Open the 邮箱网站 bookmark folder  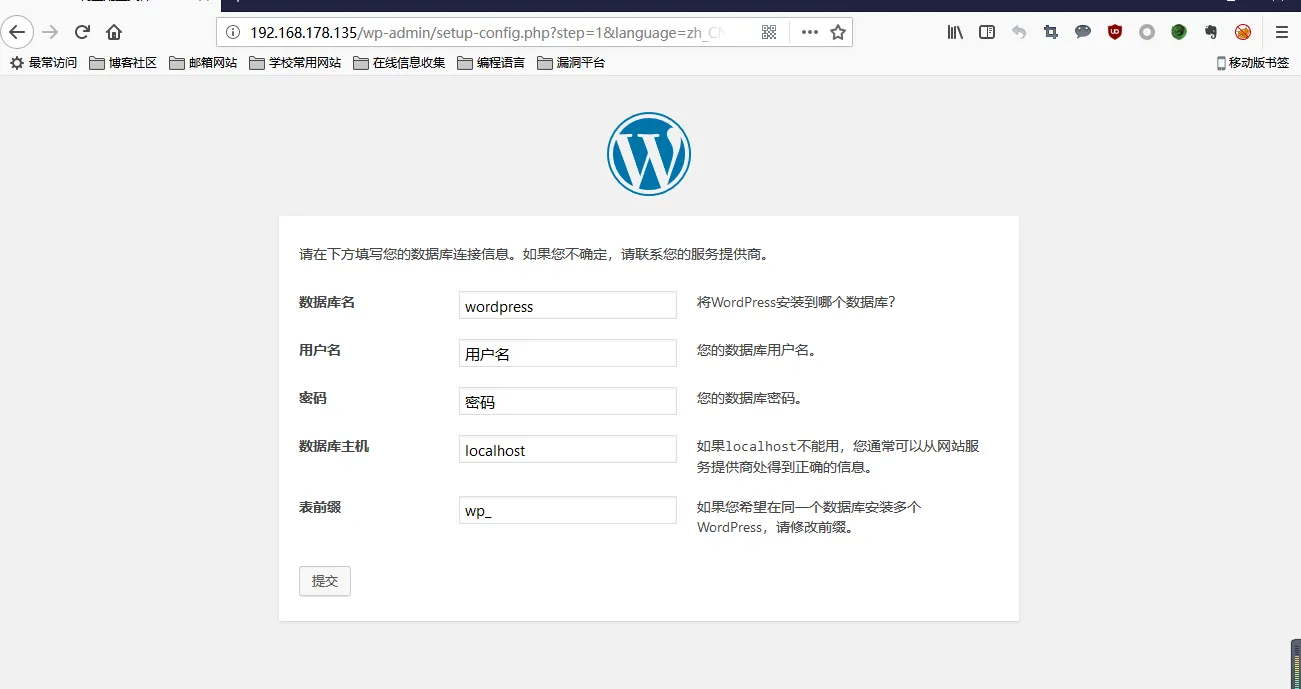(203, 63)
